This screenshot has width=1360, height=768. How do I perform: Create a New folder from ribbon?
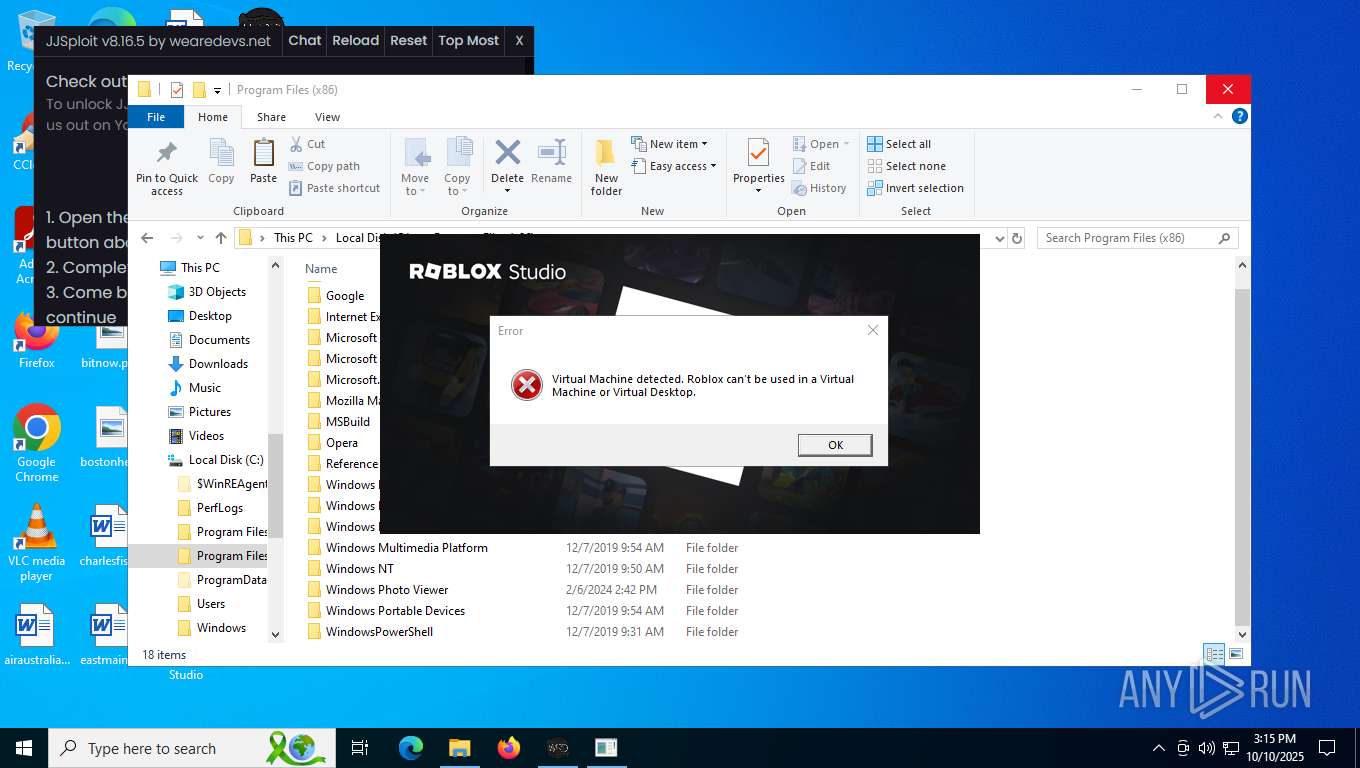pyautogui.click(x=606, y=166)
